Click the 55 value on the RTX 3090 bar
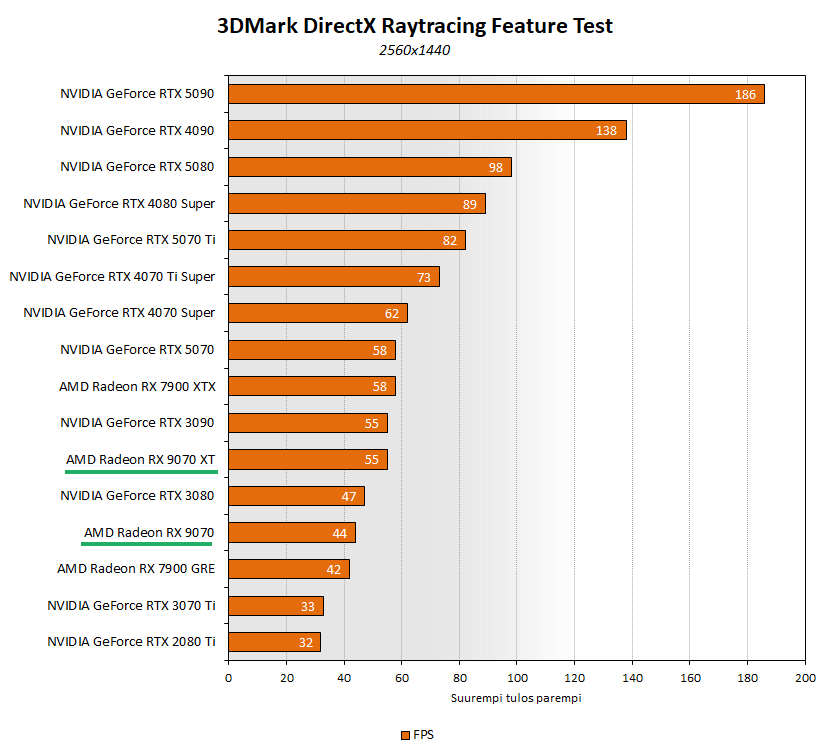This screenshot has width=830, height=756. tap(372, 424)
